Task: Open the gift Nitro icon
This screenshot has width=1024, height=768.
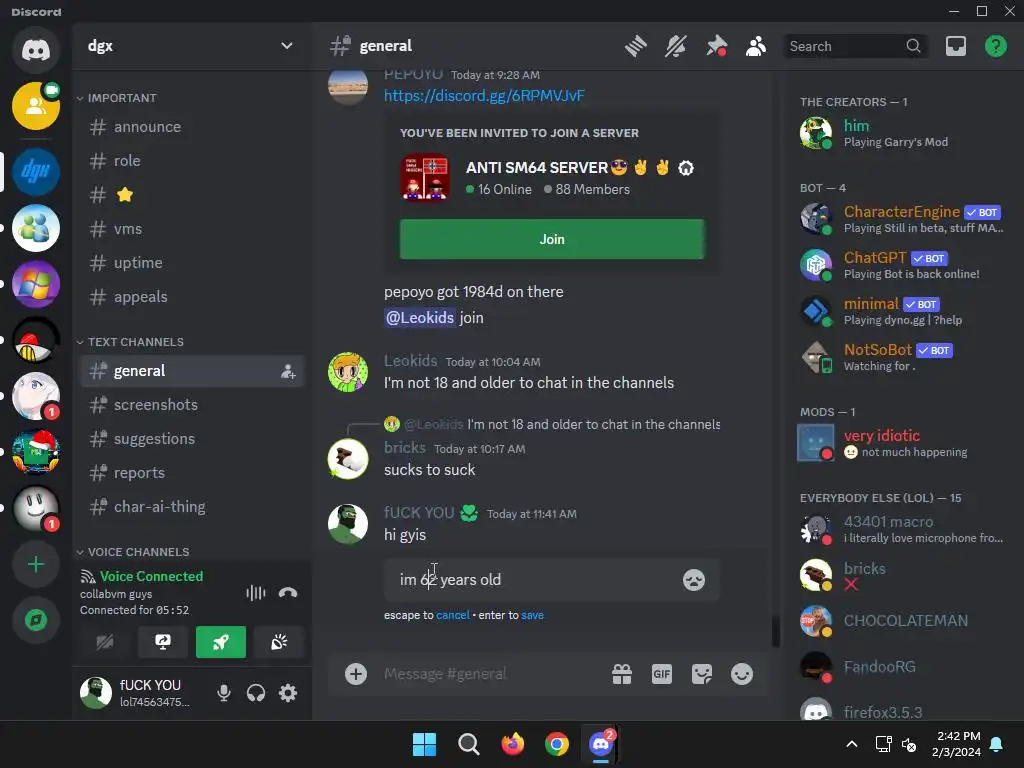Action: [x=622, y=674]
